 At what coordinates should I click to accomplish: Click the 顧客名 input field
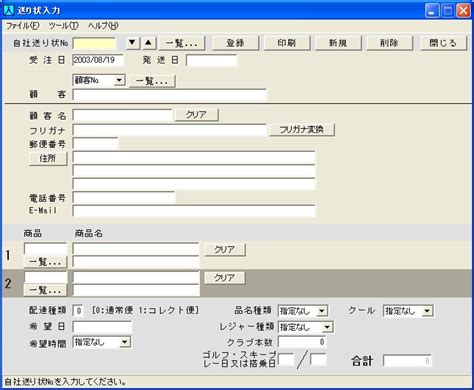pyautogui.click(x=122, y=115)
